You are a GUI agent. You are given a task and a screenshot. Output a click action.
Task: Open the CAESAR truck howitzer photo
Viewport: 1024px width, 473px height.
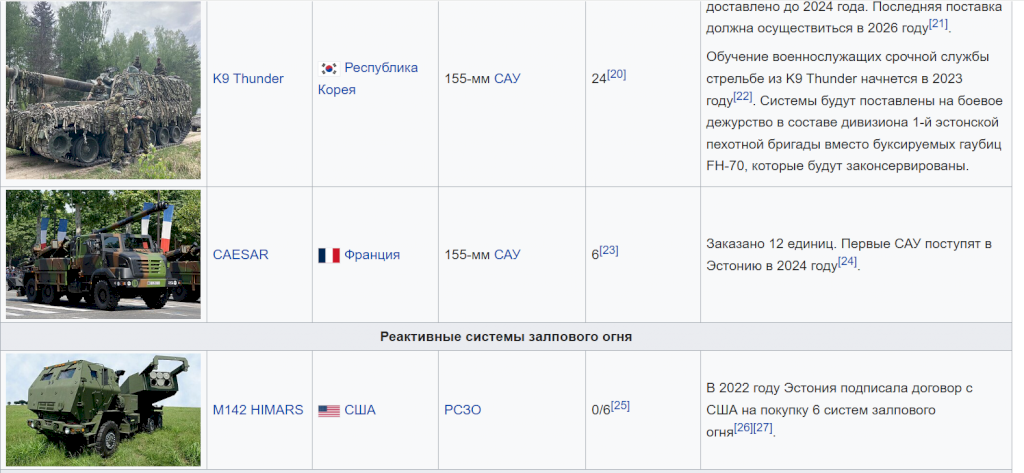click(103, 255)
